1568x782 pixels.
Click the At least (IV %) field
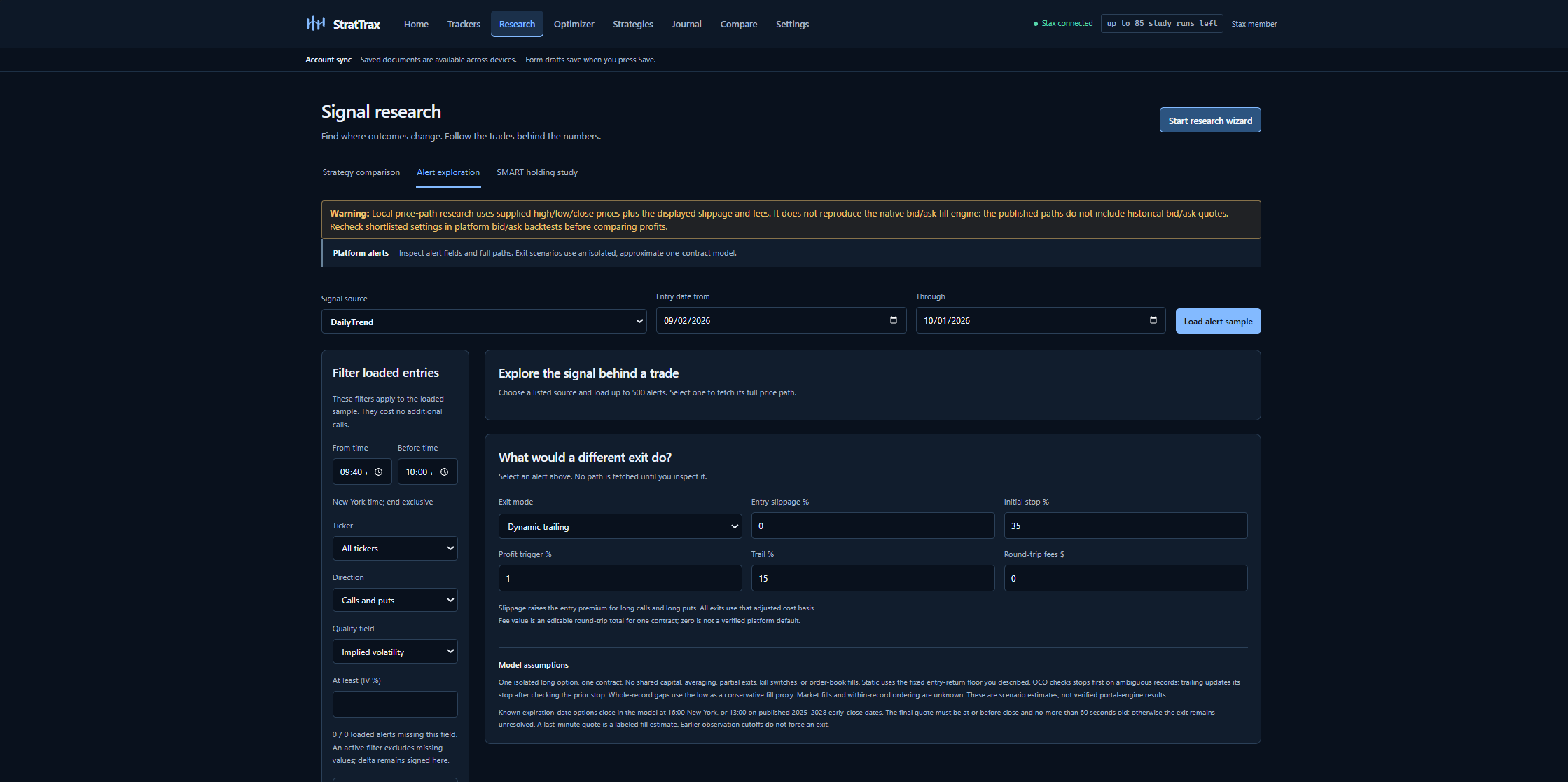coord(395,704)
